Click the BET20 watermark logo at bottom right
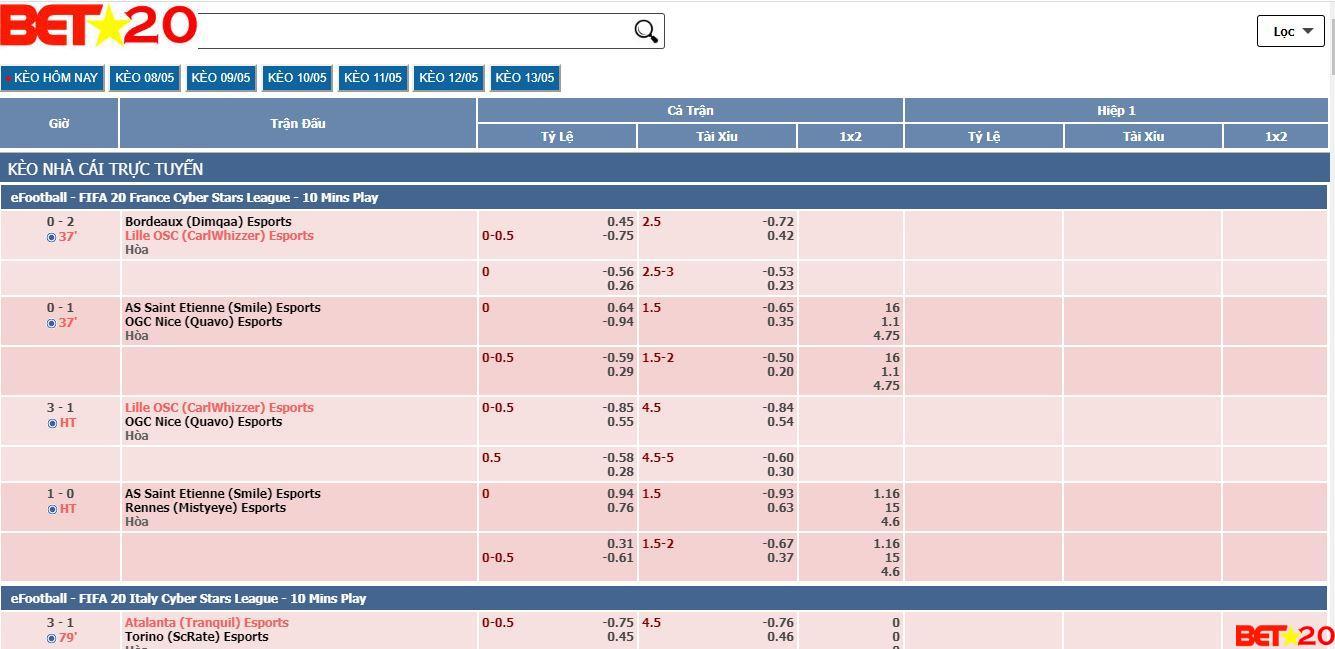This screenshot has width=1335, height=649. click(1284, 636)
